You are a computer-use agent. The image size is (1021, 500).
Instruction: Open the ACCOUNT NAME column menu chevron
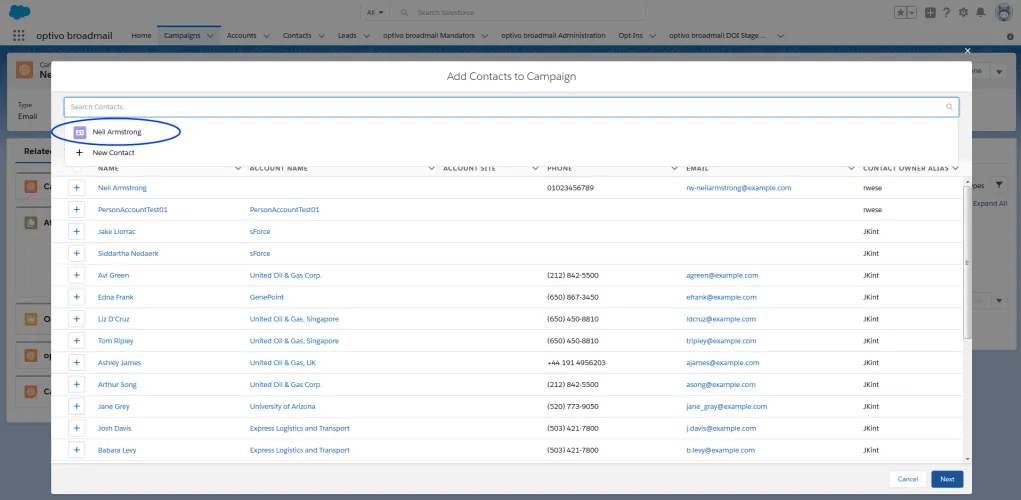[x=431, y=168]
